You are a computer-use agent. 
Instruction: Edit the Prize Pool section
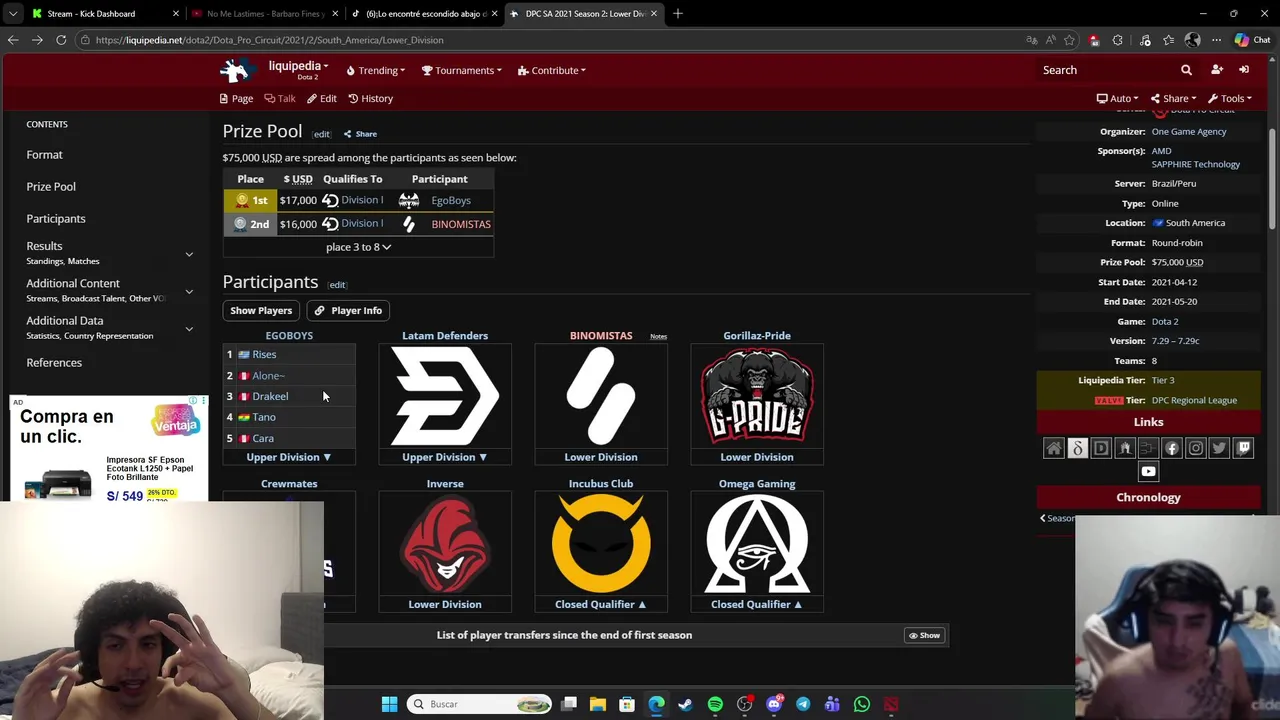coord(321,134)
